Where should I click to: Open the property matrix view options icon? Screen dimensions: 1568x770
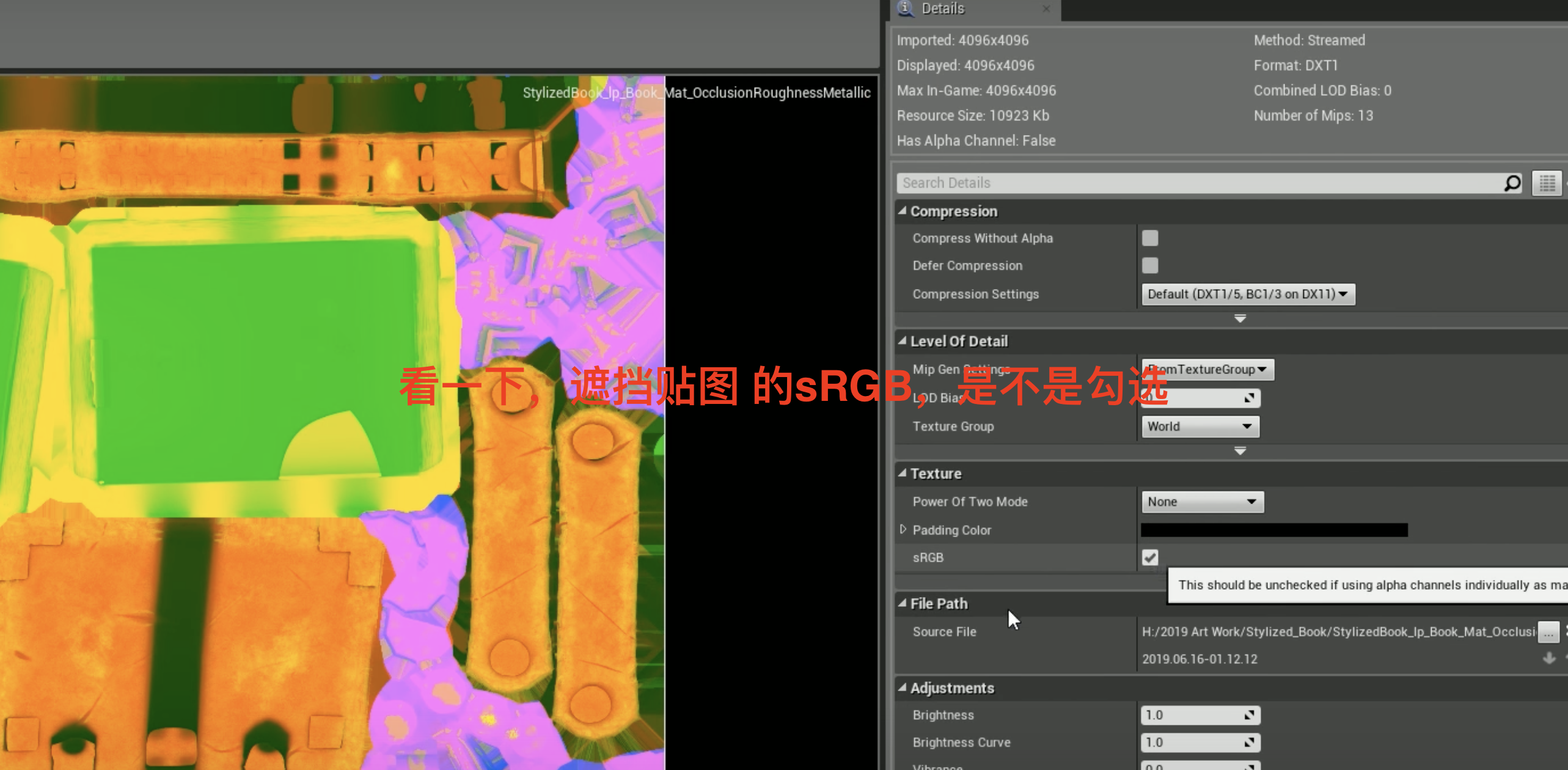(x=1547, y=183)
